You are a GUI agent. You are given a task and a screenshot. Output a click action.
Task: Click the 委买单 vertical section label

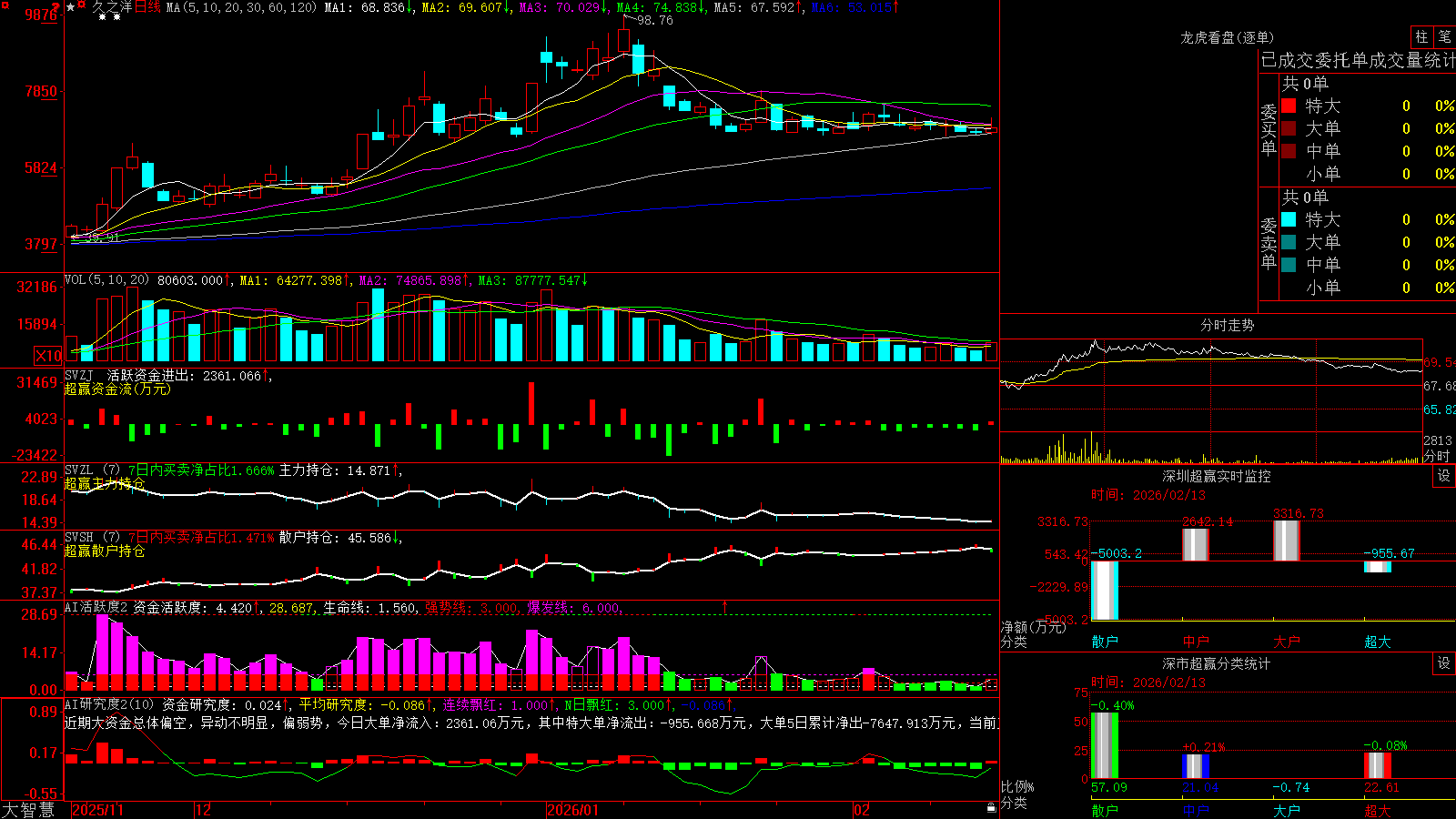[1269, 129]
